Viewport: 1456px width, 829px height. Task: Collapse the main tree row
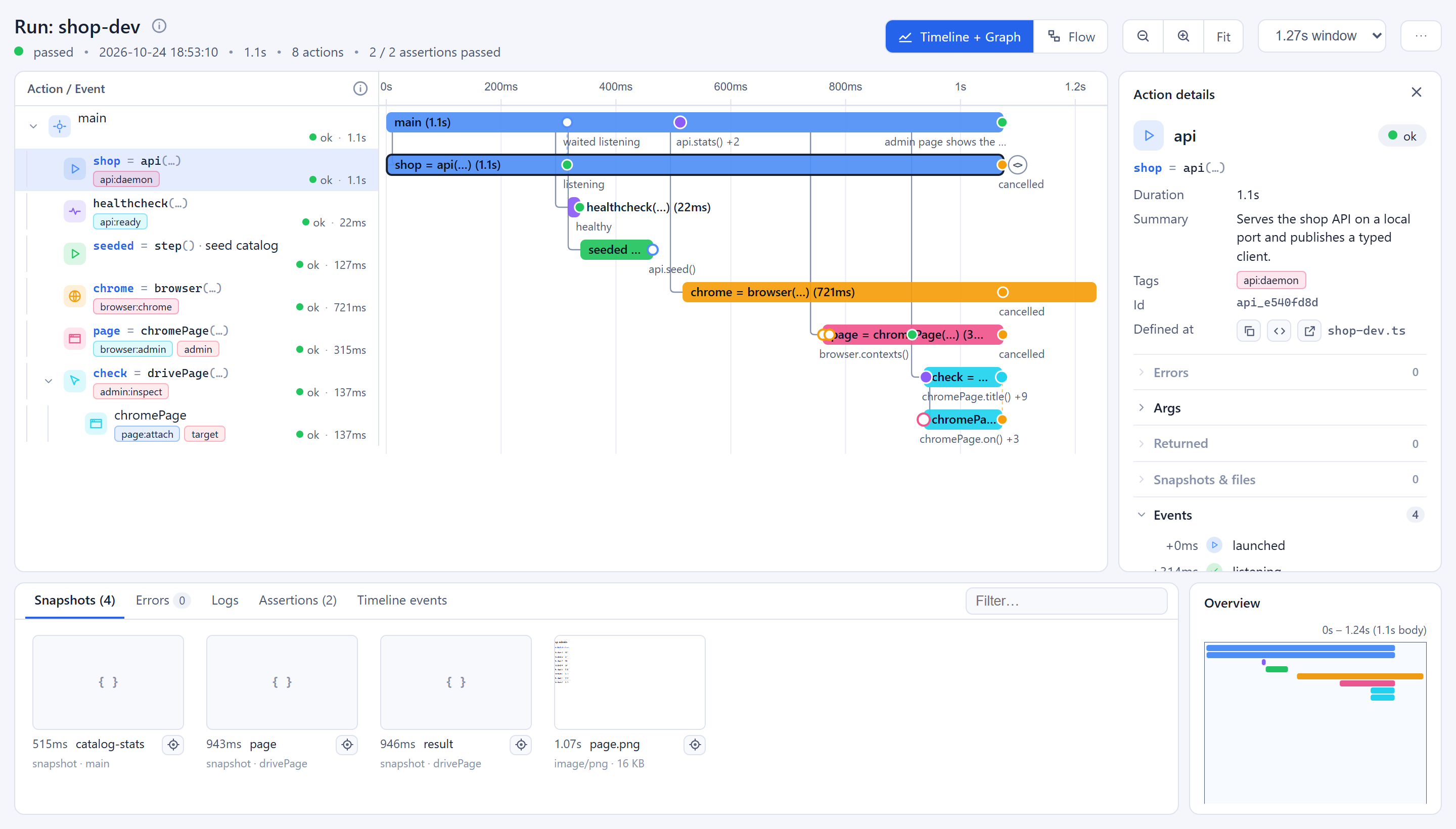33,126
